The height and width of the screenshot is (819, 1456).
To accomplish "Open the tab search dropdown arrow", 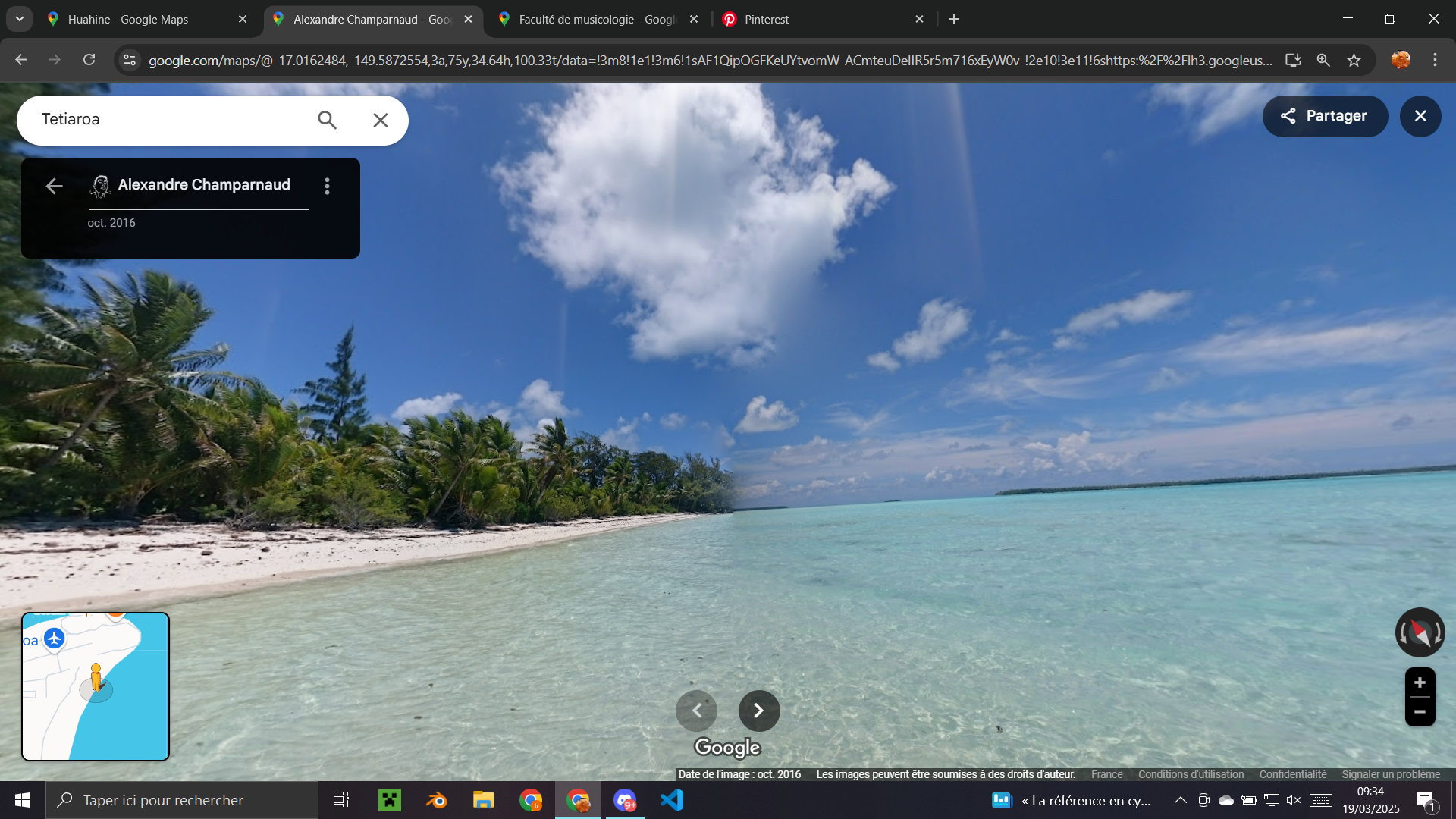I will click(x=20, y=19).
